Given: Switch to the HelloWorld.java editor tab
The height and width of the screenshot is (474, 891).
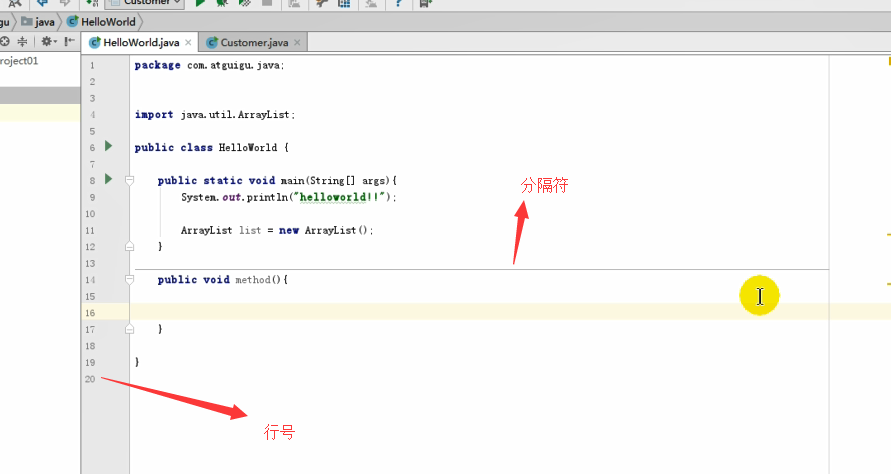Looking at the screenshot, I should point(141,43).
